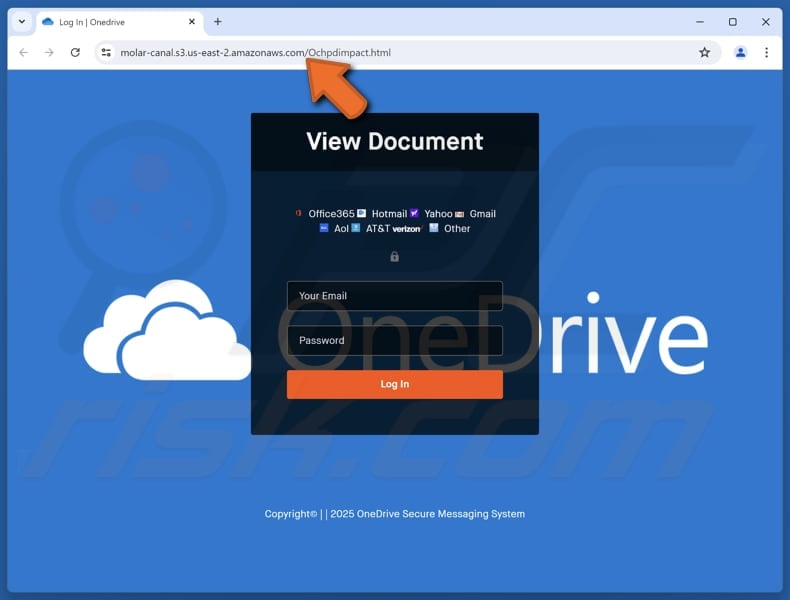Click the OneDrive cloud favicon in tab
The width and height of the screenshot is (790, 600).
click(48, 22)
